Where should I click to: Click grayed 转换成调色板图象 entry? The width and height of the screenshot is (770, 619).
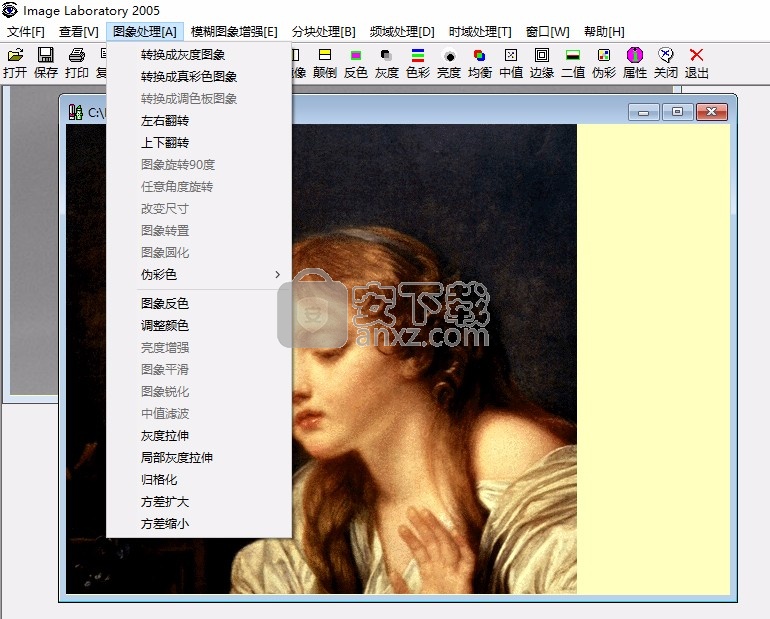click(199, 99)
